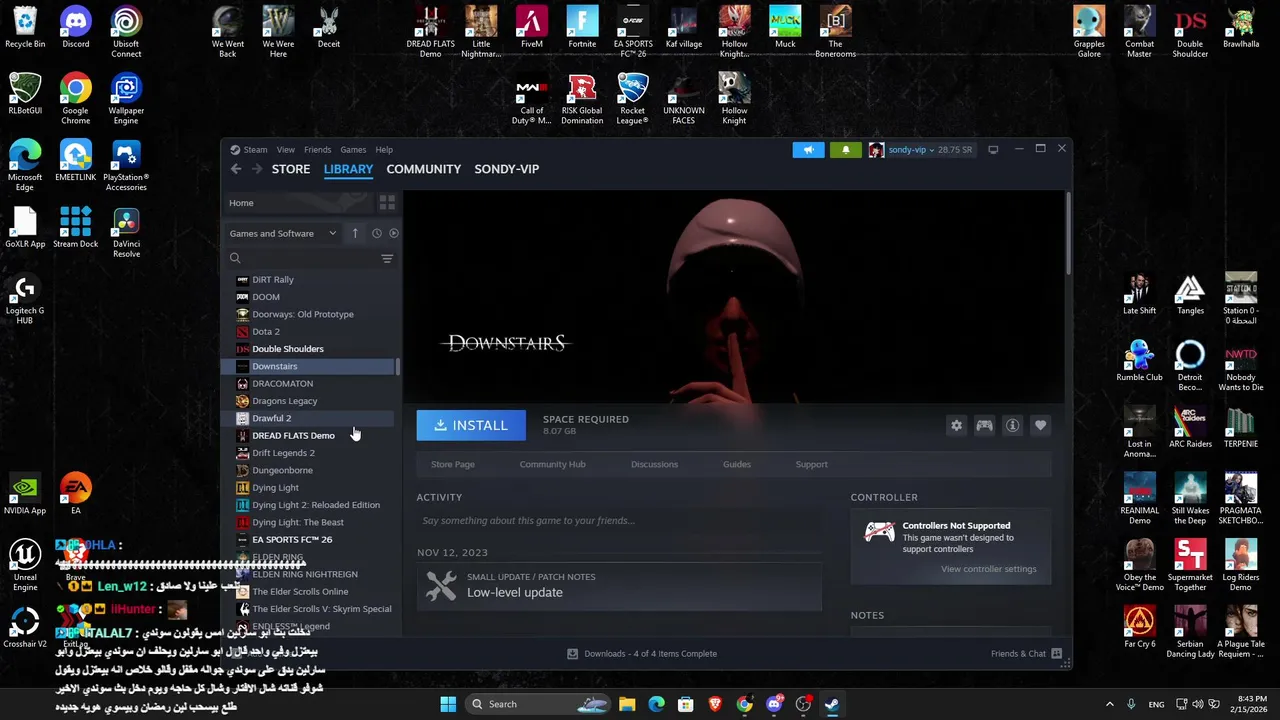Open the SONDY-VIP profile tab

(x=507, y=169)
